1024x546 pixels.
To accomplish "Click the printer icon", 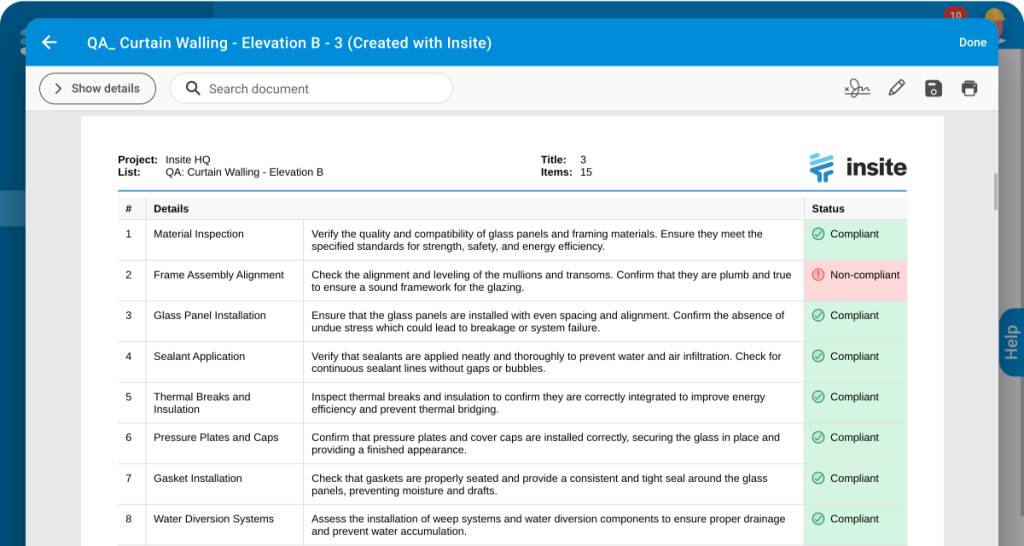I will [969, 88].
